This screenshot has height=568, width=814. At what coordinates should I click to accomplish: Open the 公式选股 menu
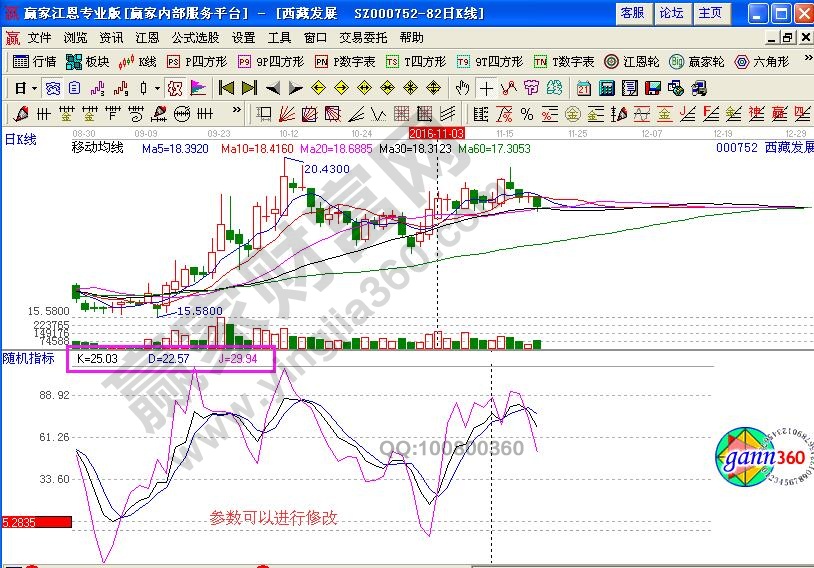tap(195, 38)
